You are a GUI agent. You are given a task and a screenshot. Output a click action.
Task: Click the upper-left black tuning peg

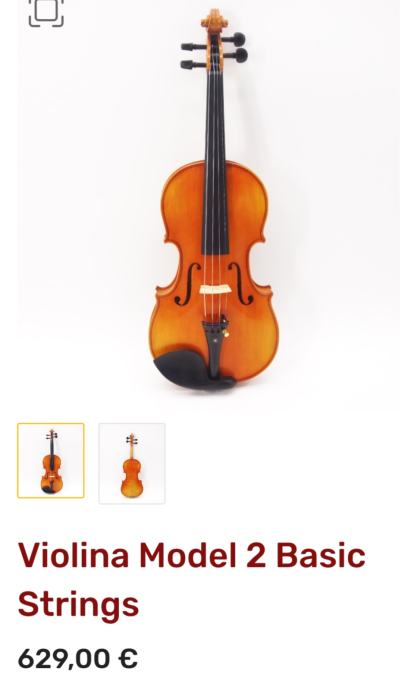pos(193,46)
